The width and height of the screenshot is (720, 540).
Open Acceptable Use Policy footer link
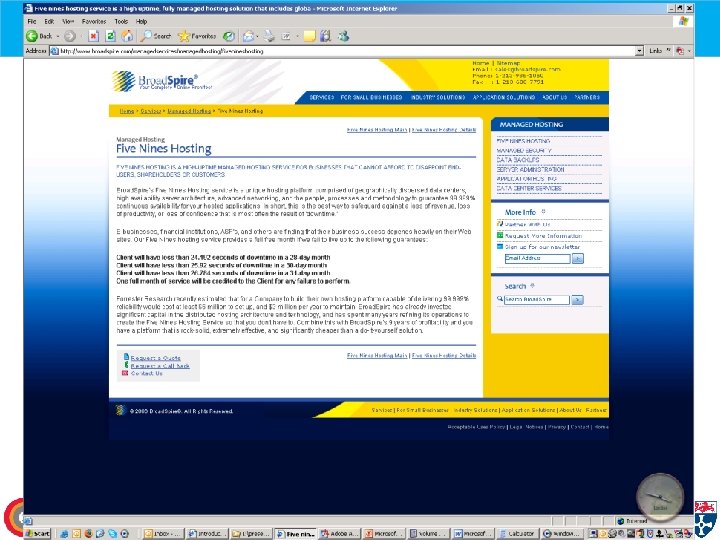[x=477, y=427]
